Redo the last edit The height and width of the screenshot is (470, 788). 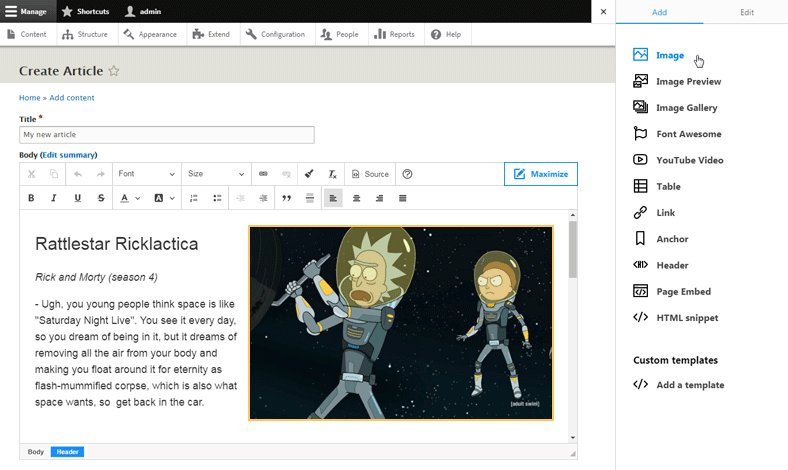[x=101, y=174]
